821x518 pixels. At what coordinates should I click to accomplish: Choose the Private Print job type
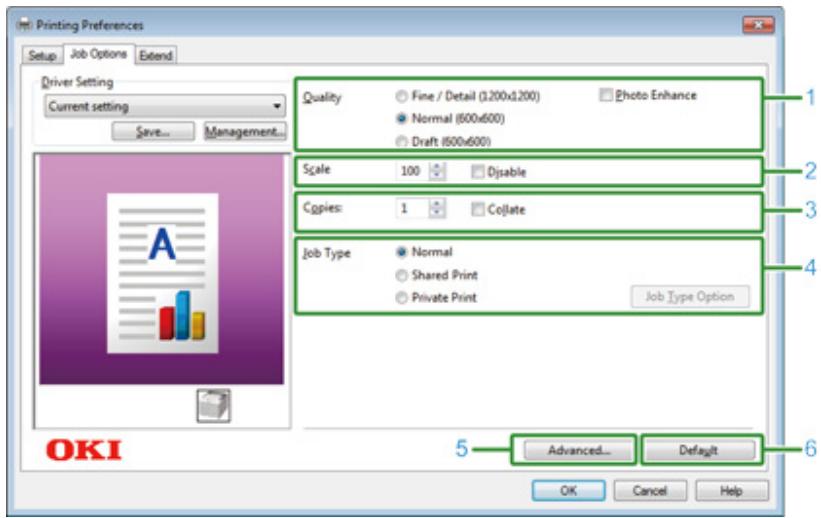tap(401, 298)
